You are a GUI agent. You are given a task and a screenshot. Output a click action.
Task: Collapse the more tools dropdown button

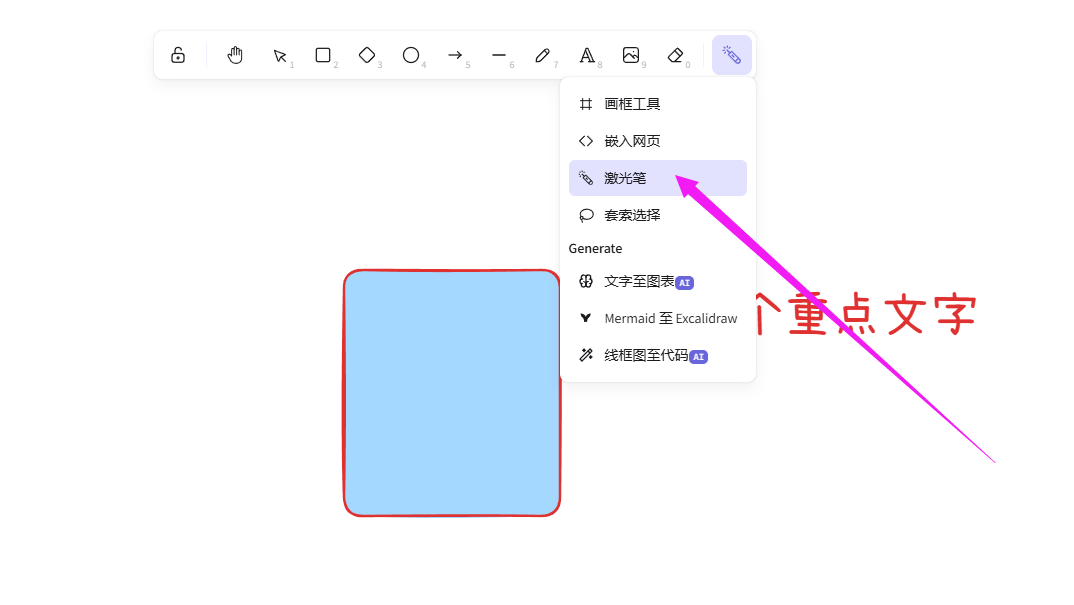pyautogui.click(x=731, y=55)
